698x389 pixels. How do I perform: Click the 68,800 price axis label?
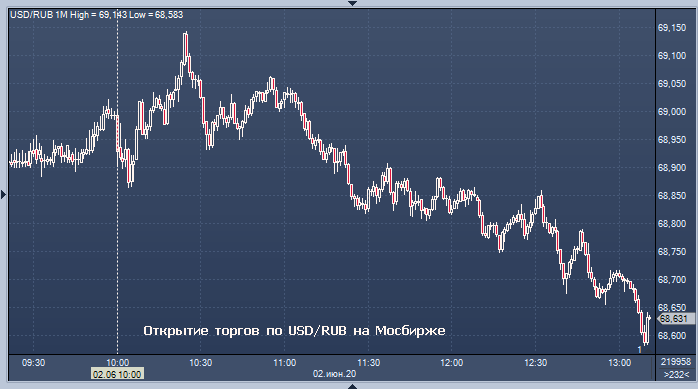point(672,224)
